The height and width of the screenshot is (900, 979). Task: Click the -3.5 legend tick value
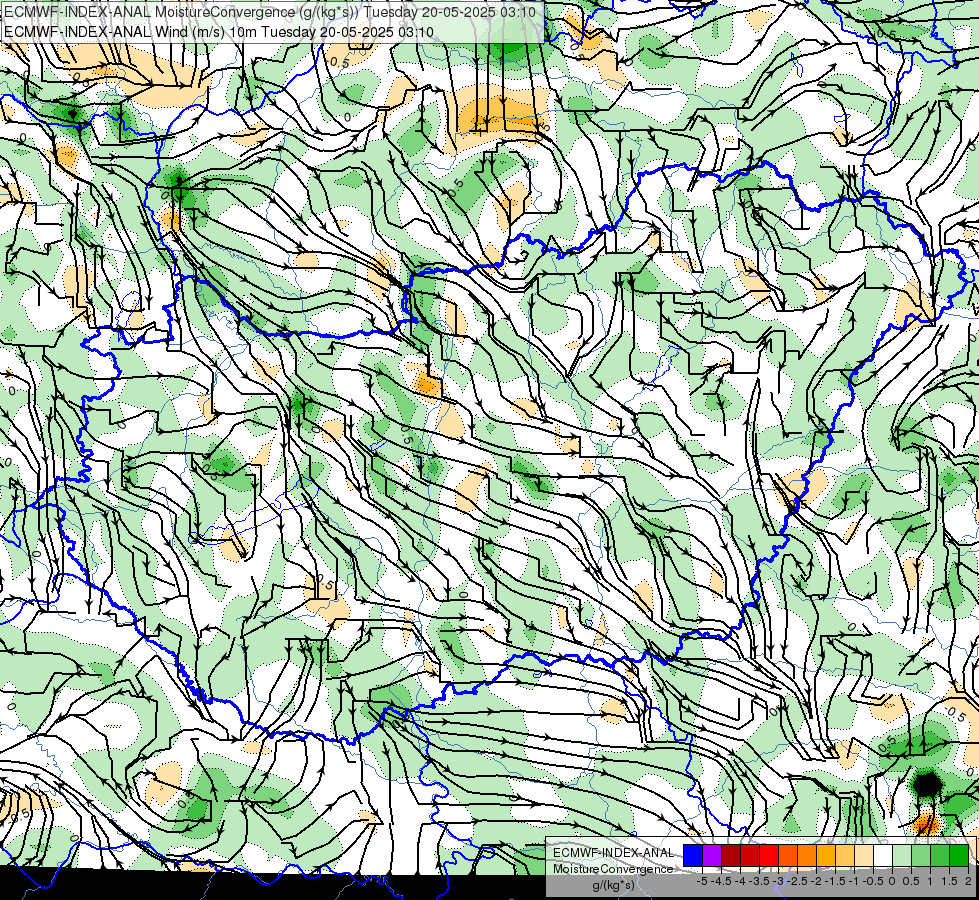(x=760, y=881)
